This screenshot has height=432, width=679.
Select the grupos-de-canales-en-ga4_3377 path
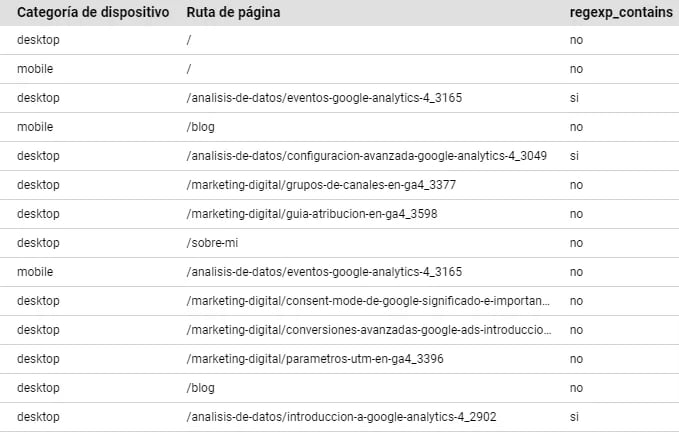coord(321,185)
